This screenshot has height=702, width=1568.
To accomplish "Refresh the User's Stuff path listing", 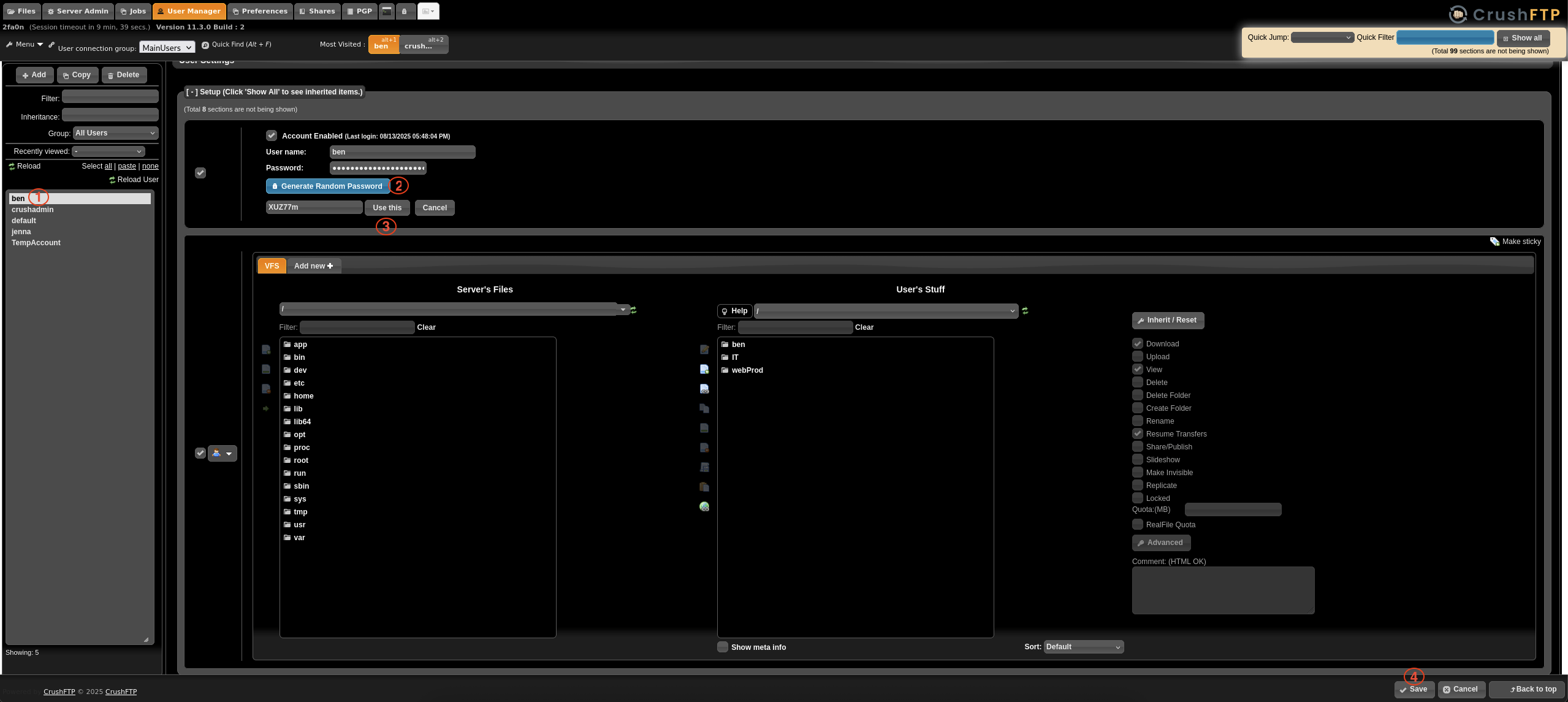I will 1025,311.
